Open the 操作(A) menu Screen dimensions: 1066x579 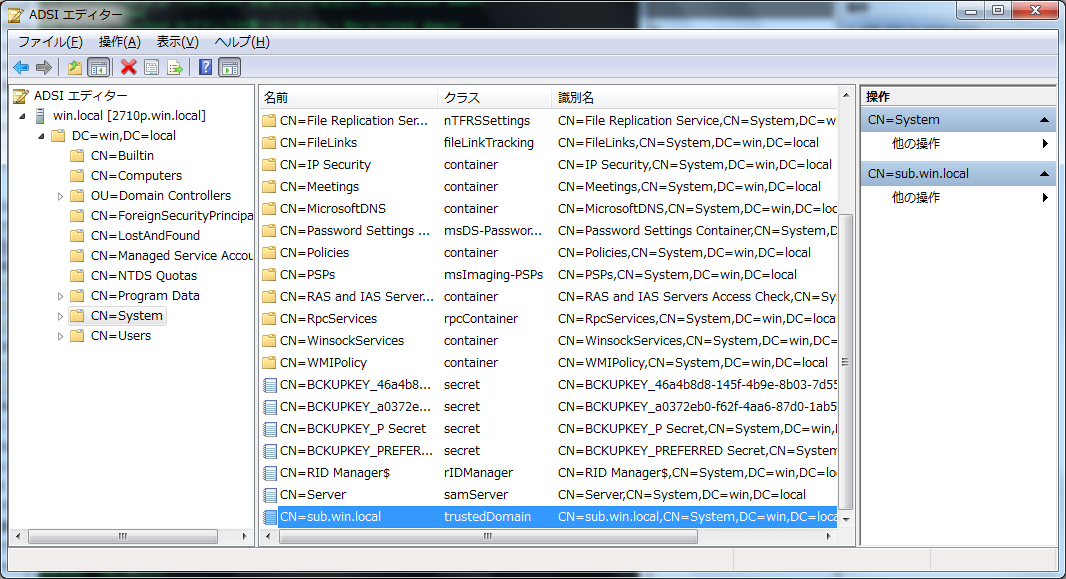point(119,41)
